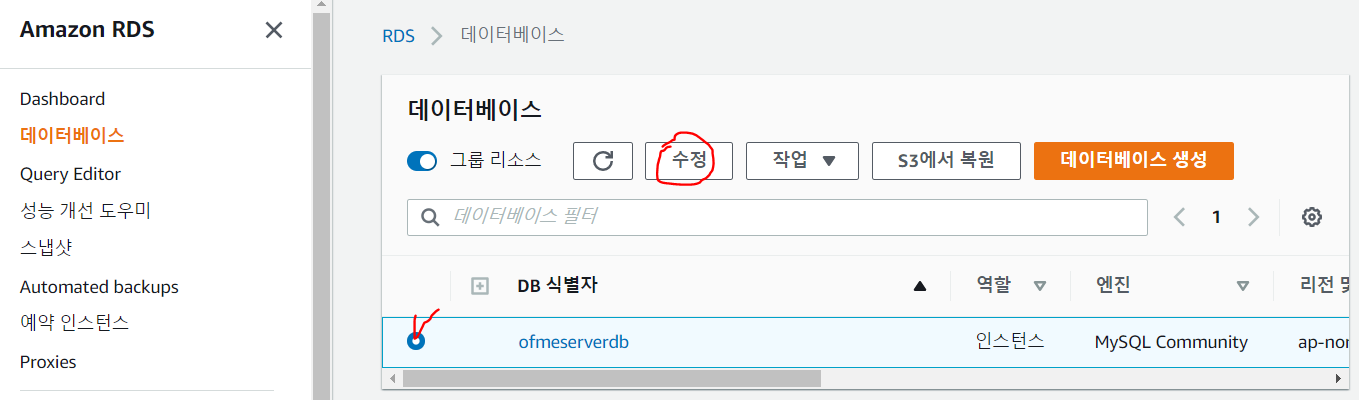Go to previous page arrow
This screenshot has width=1359, height=400.
click(x=1180, y=217)
